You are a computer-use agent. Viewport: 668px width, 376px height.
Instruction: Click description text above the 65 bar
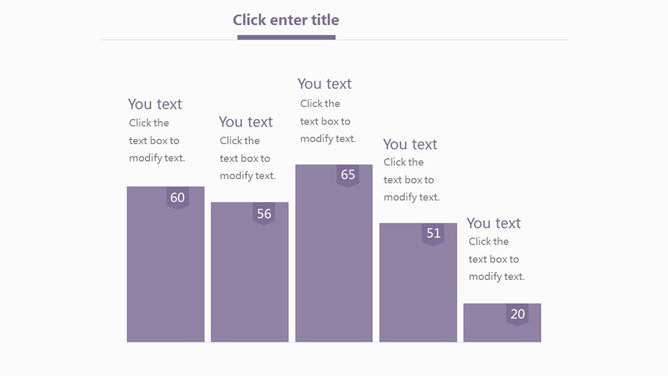328,121
